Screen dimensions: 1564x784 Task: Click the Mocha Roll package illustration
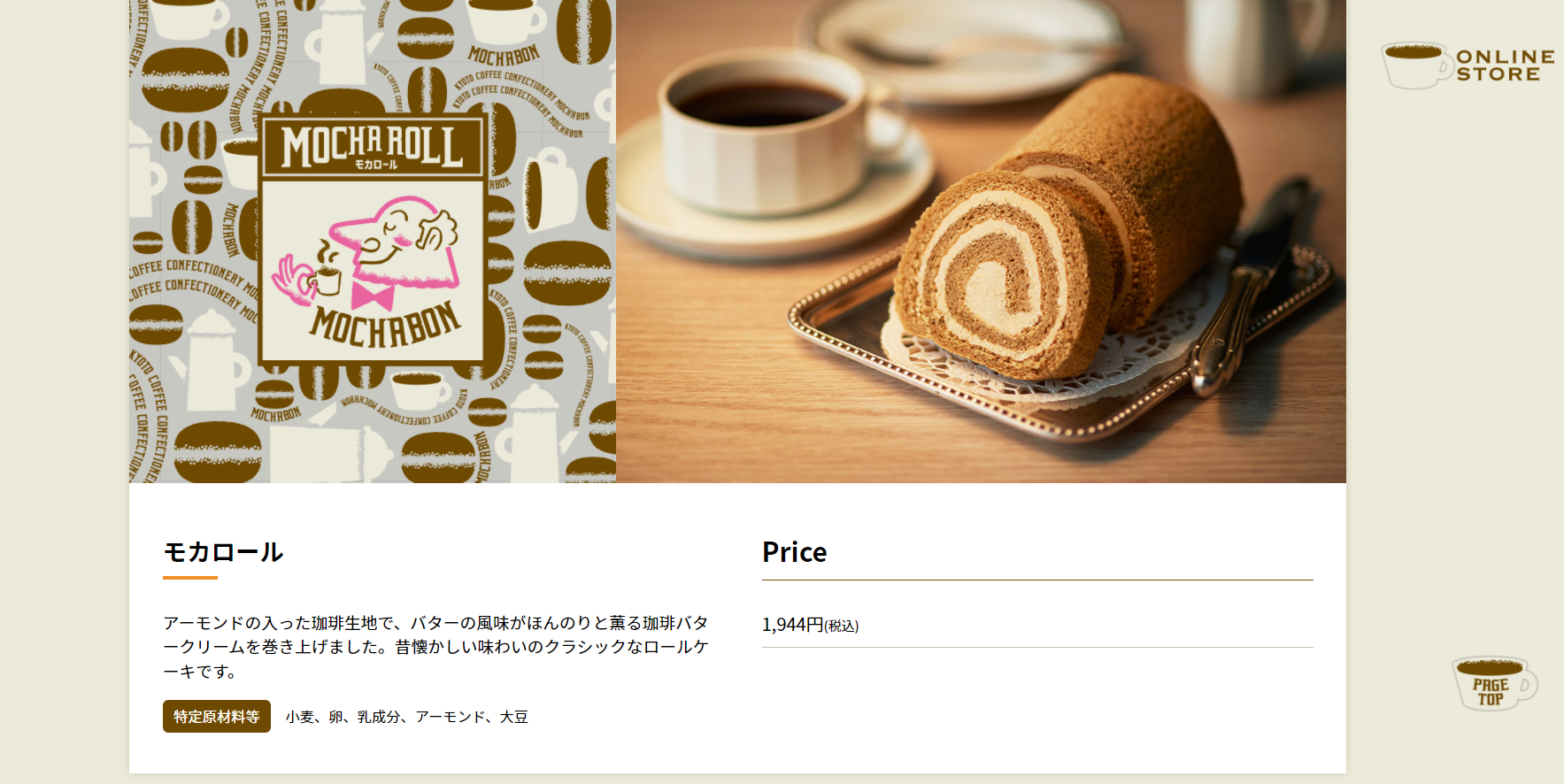coord(373,241)
